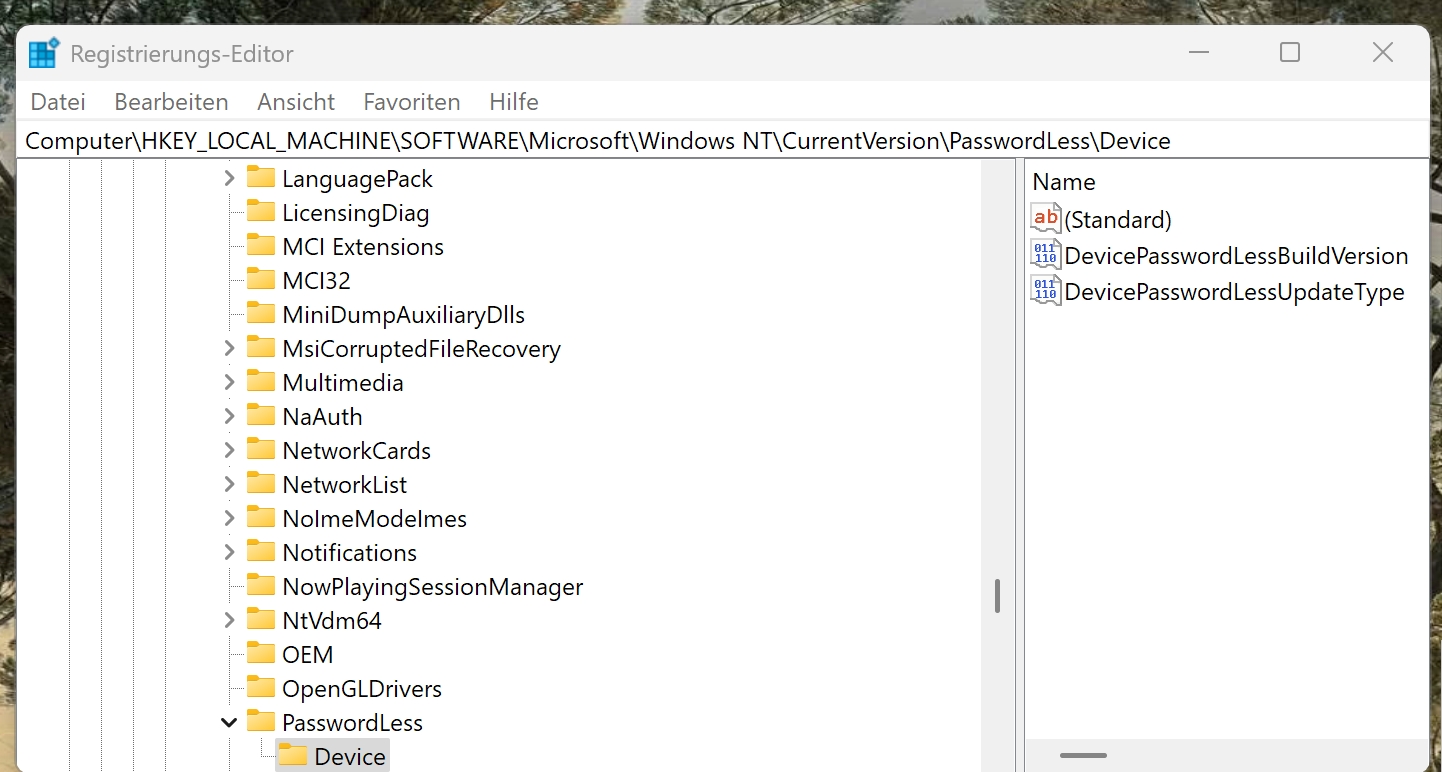Click the OEM folder icon
Viewport: 1442px width, 772px height.
pyautogui.click(x=261, y=654)
